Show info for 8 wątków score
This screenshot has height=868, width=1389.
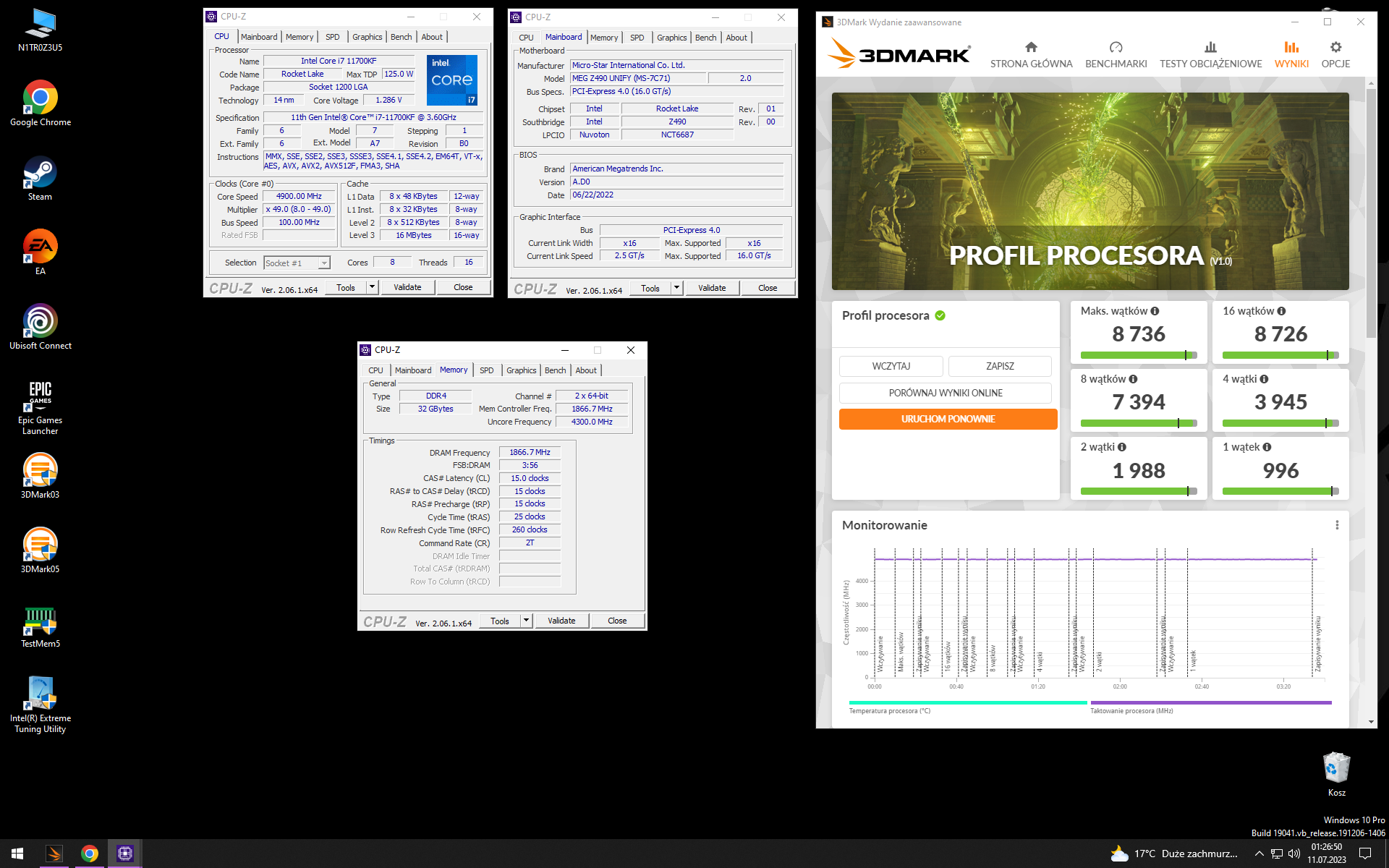click(1133, 379)
